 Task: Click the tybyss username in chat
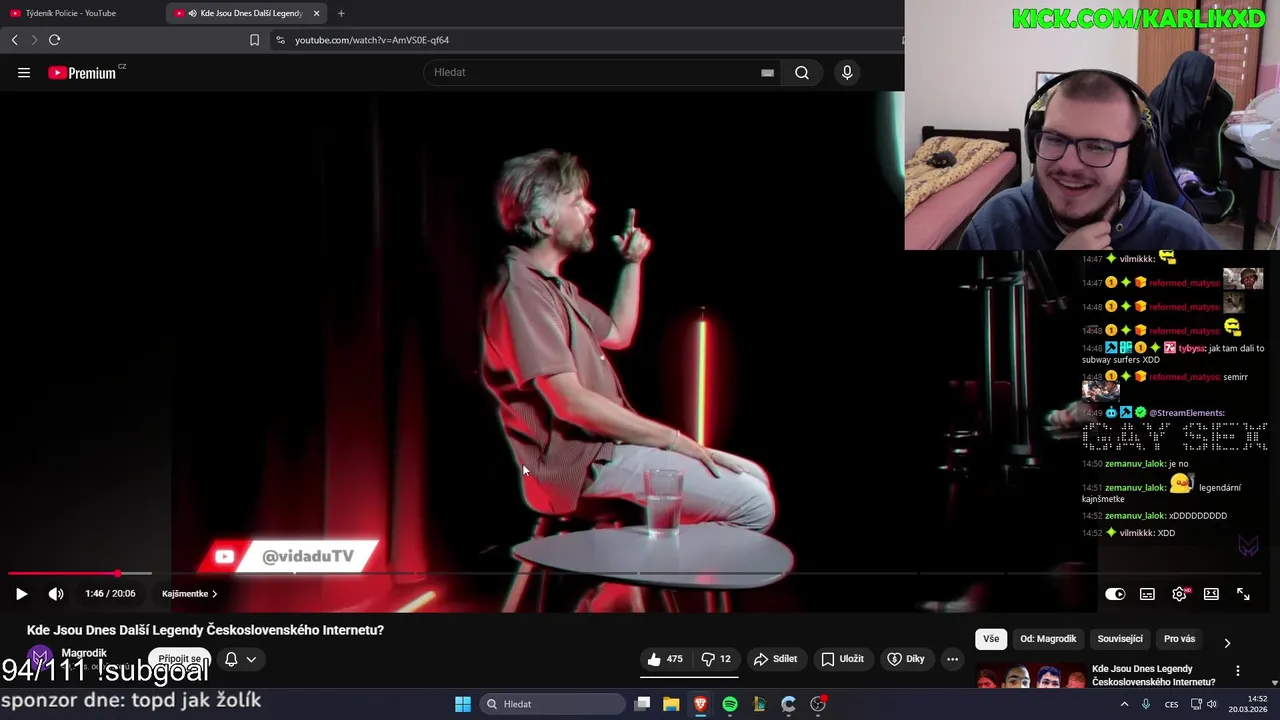tap(1192, 348)
